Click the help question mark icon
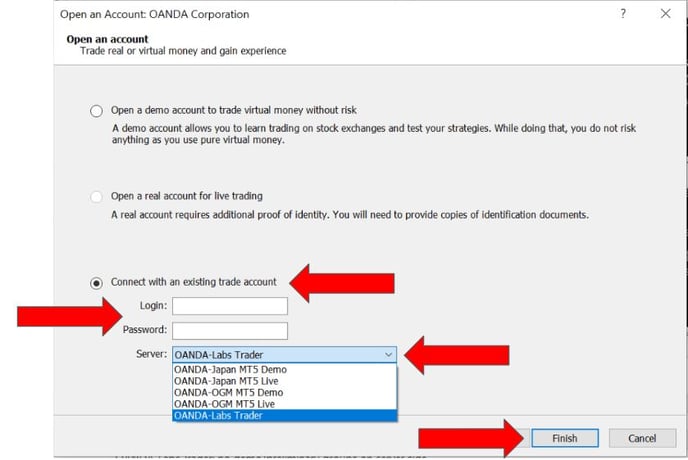This screenshot has width=688, height=460. (623, 14)
